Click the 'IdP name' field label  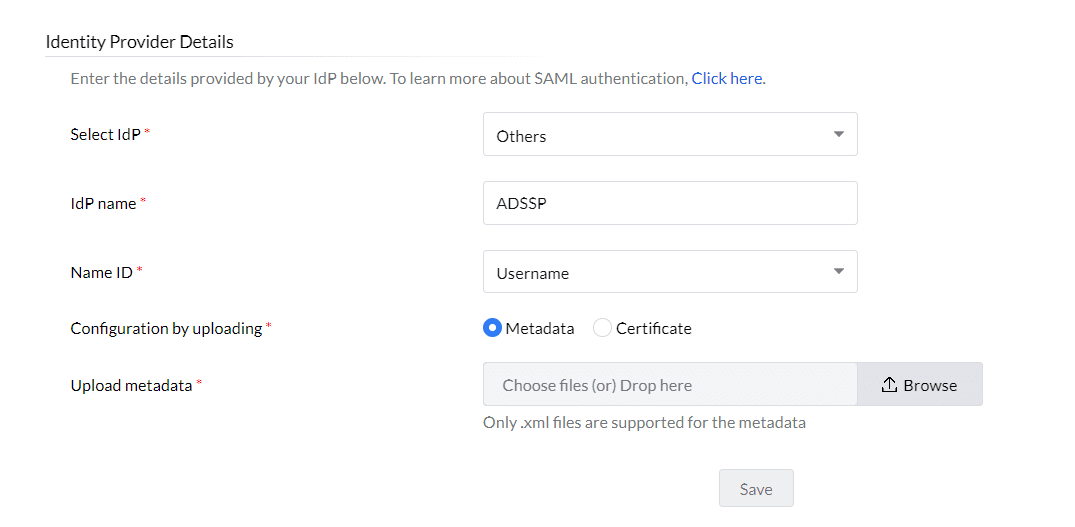(103, 203)
